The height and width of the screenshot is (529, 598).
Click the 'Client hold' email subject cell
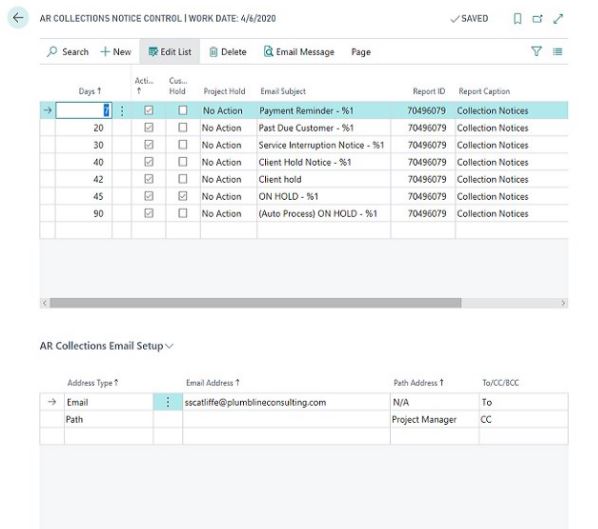323,179
